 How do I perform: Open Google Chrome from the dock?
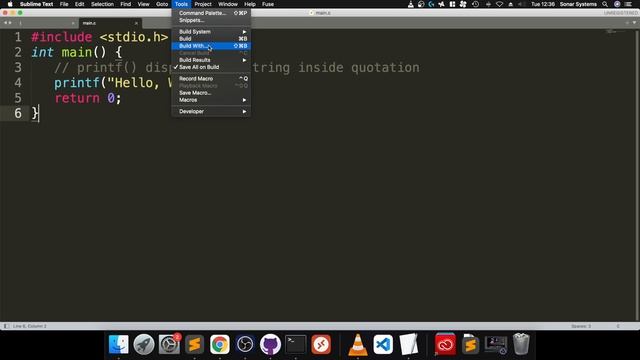coord(220,344)
